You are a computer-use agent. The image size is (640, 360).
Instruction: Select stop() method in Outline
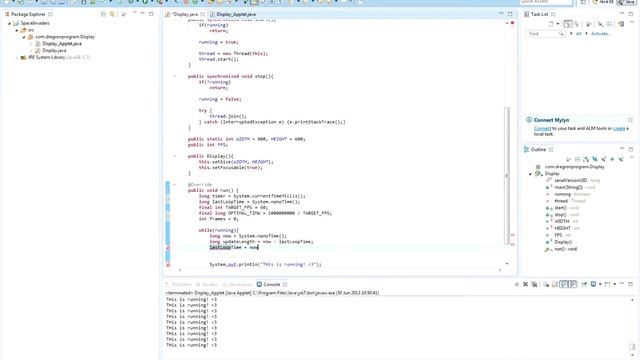point(560,215)
